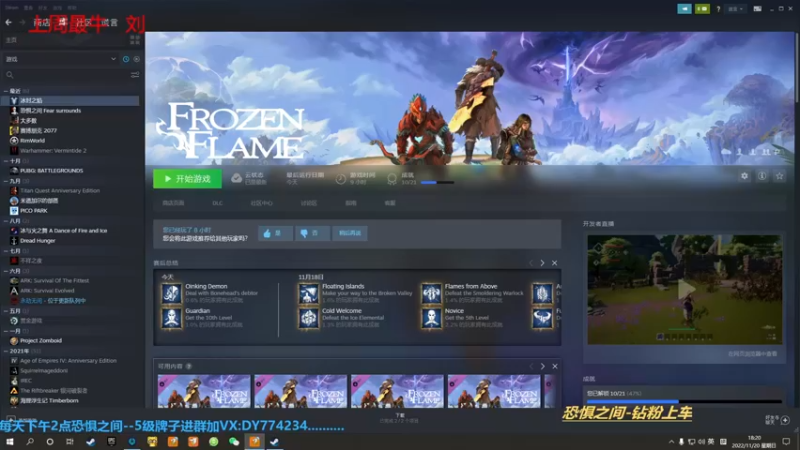Screen dimensions: 800x450
Task: Open the Novice achievement icon
Action: click(x=431, y=318)
